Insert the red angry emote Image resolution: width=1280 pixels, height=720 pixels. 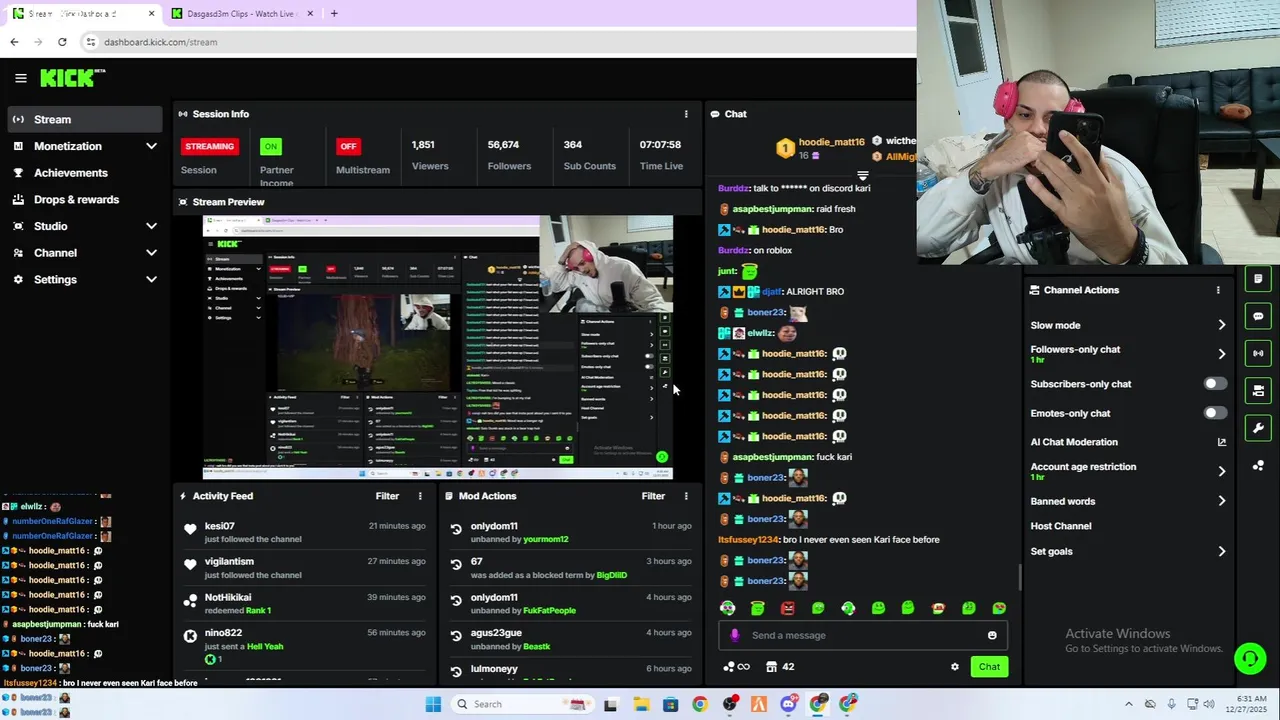tap(788, 608)
